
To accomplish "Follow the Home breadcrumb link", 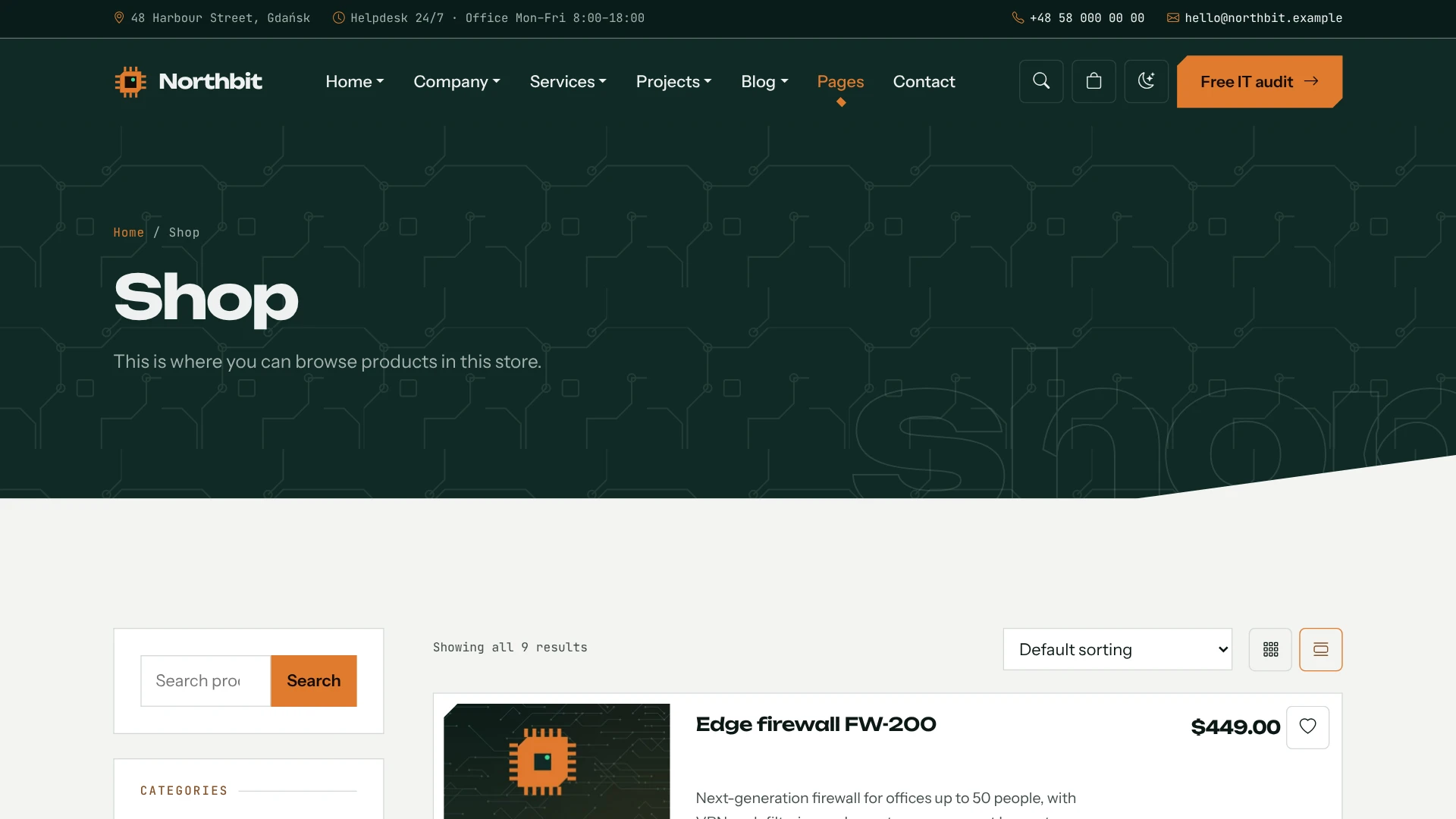I will (128, 232).
